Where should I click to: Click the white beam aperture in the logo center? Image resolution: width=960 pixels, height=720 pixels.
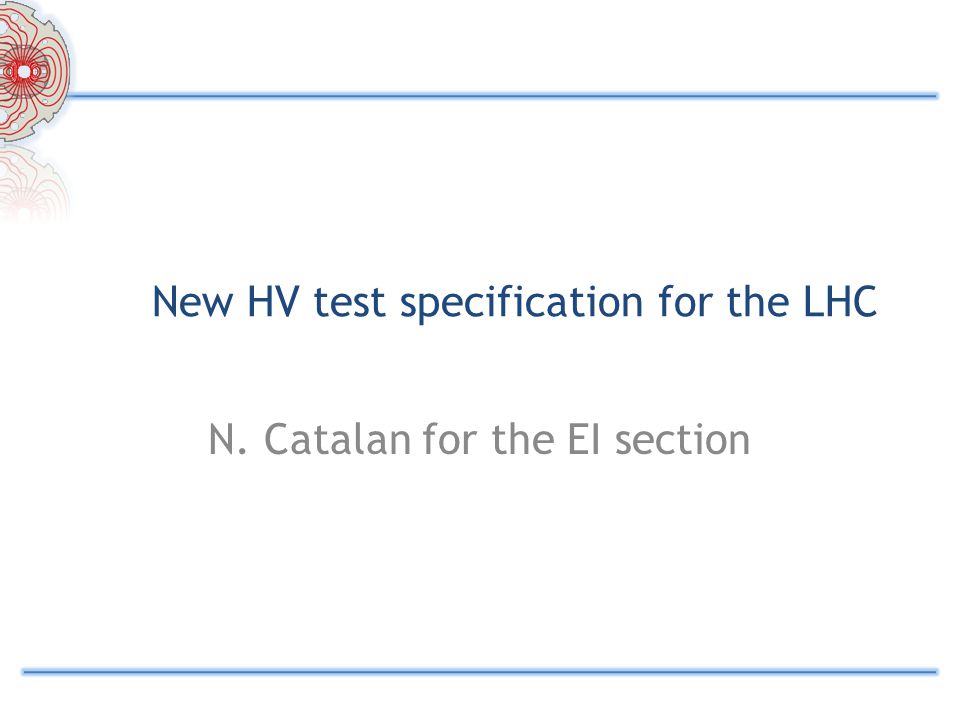[24, 72]
